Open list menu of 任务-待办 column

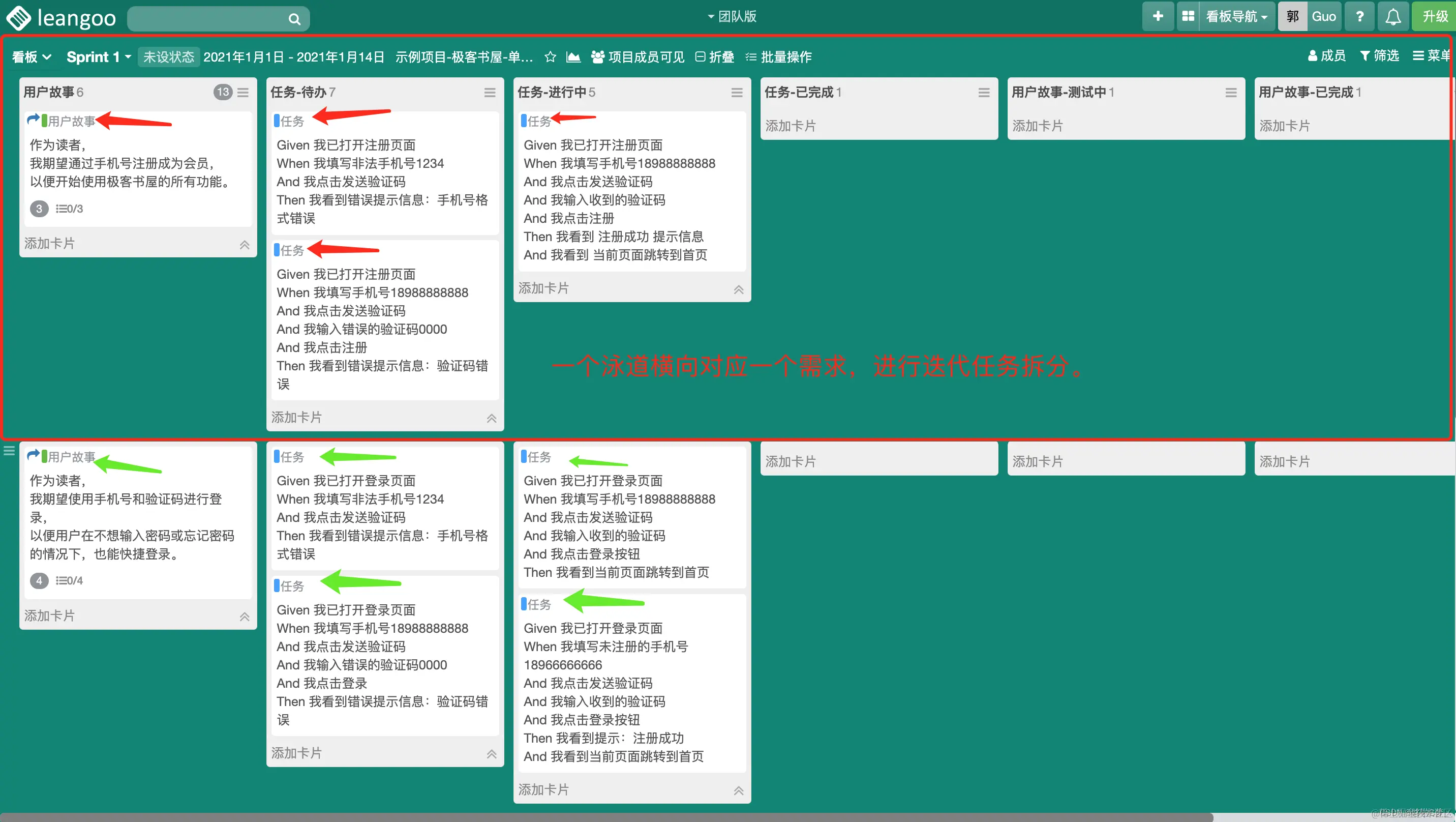pos(490,92)
